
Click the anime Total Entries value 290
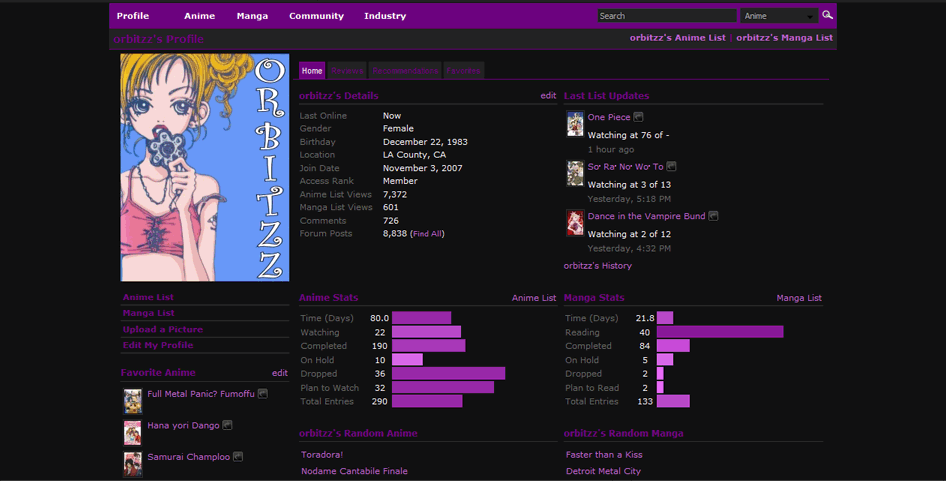point(379,401)
